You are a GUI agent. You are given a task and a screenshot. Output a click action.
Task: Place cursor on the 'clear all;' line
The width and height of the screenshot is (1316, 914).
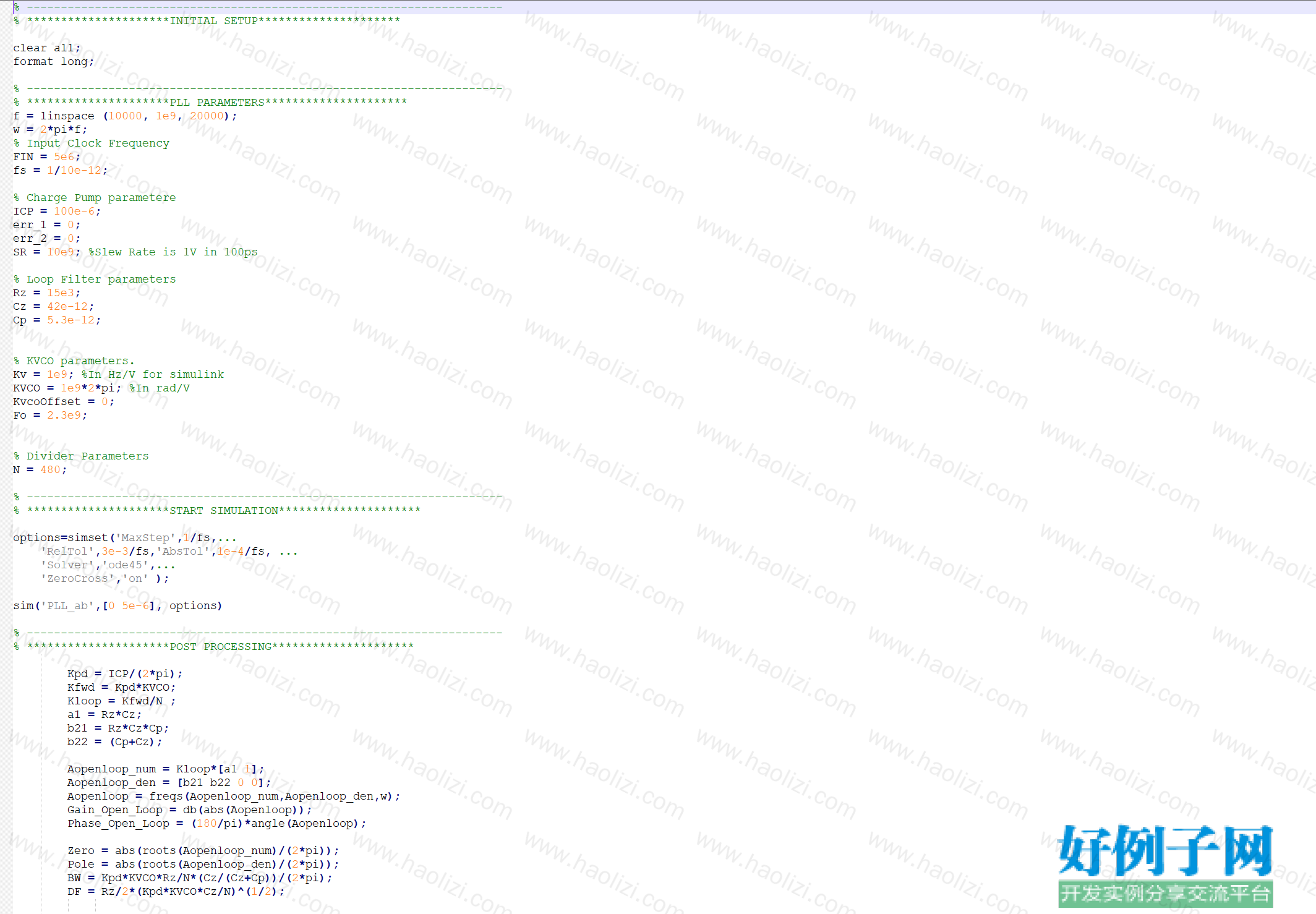[46, 48]
